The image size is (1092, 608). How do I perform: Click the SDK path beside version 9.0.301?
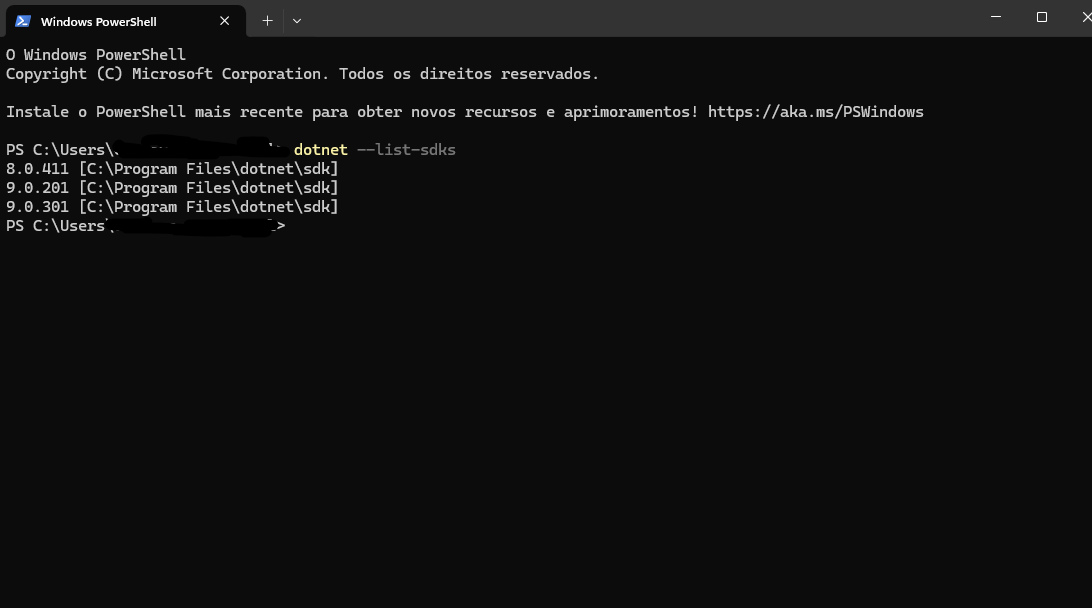coord(209,207)
